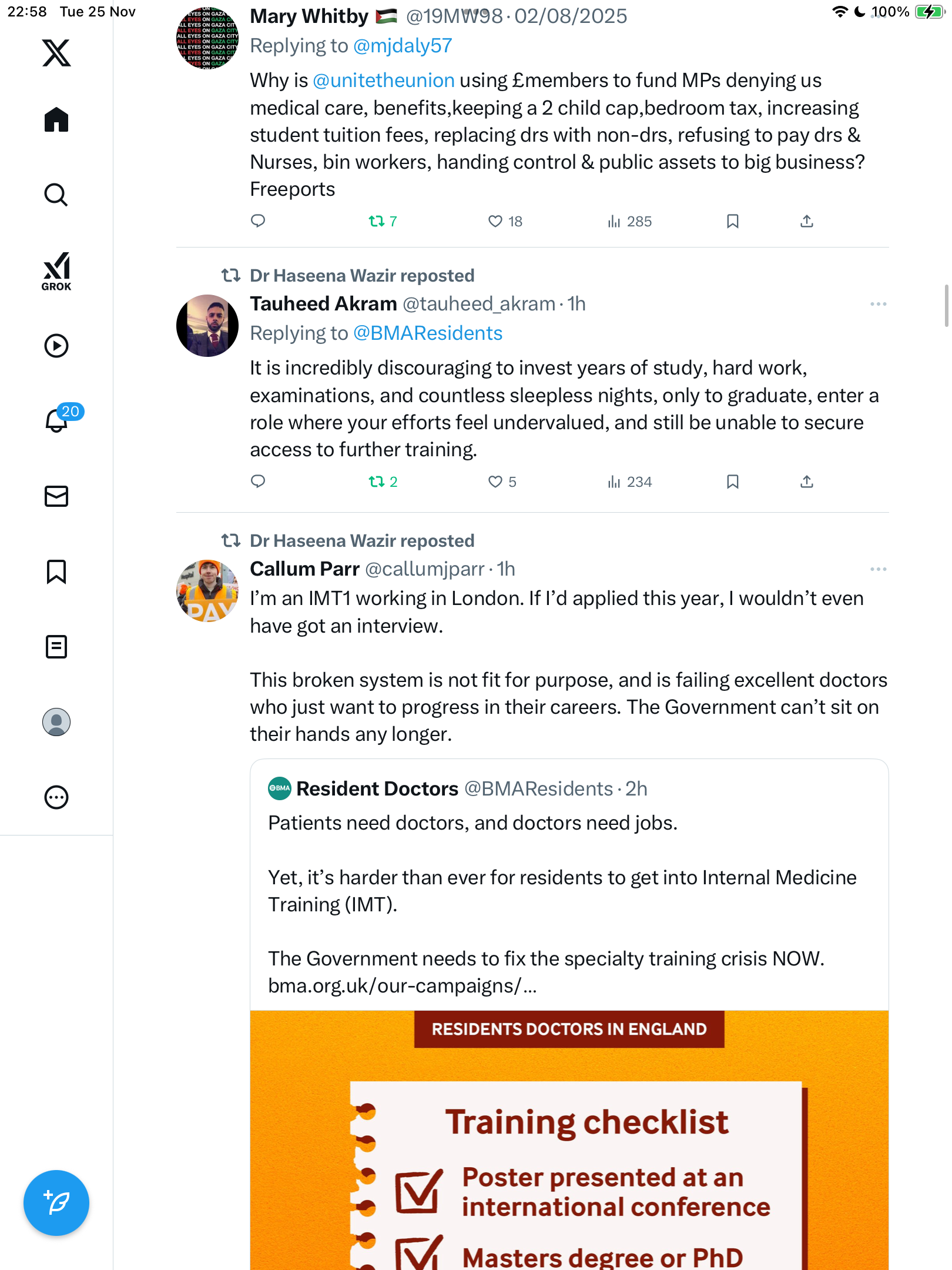This screenshot has height=1270, width=952.
Task: Open more options on Callum Parr's post
Action: pos(878,569)
